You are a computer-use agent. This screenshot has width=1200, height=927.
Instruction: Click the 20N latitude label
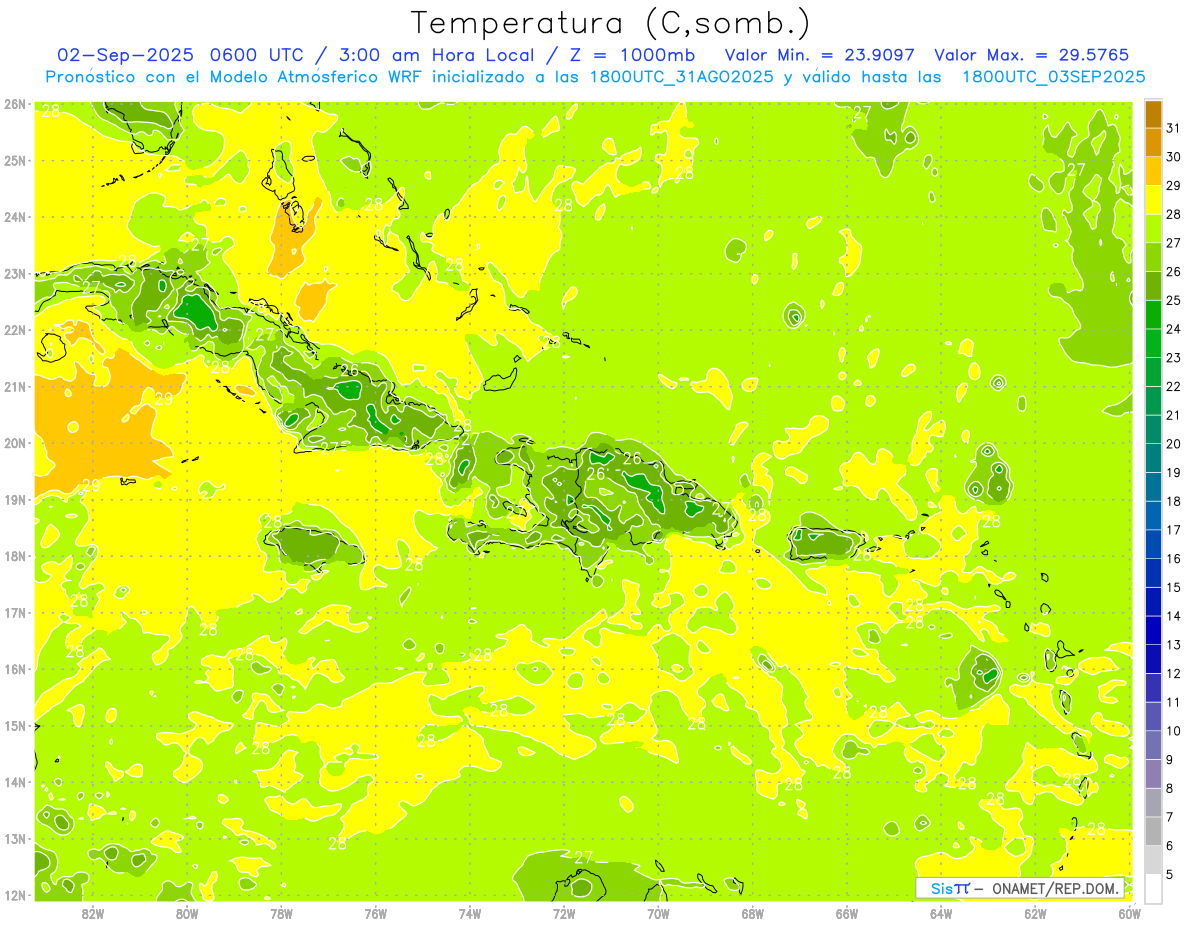tap(14, 443)
